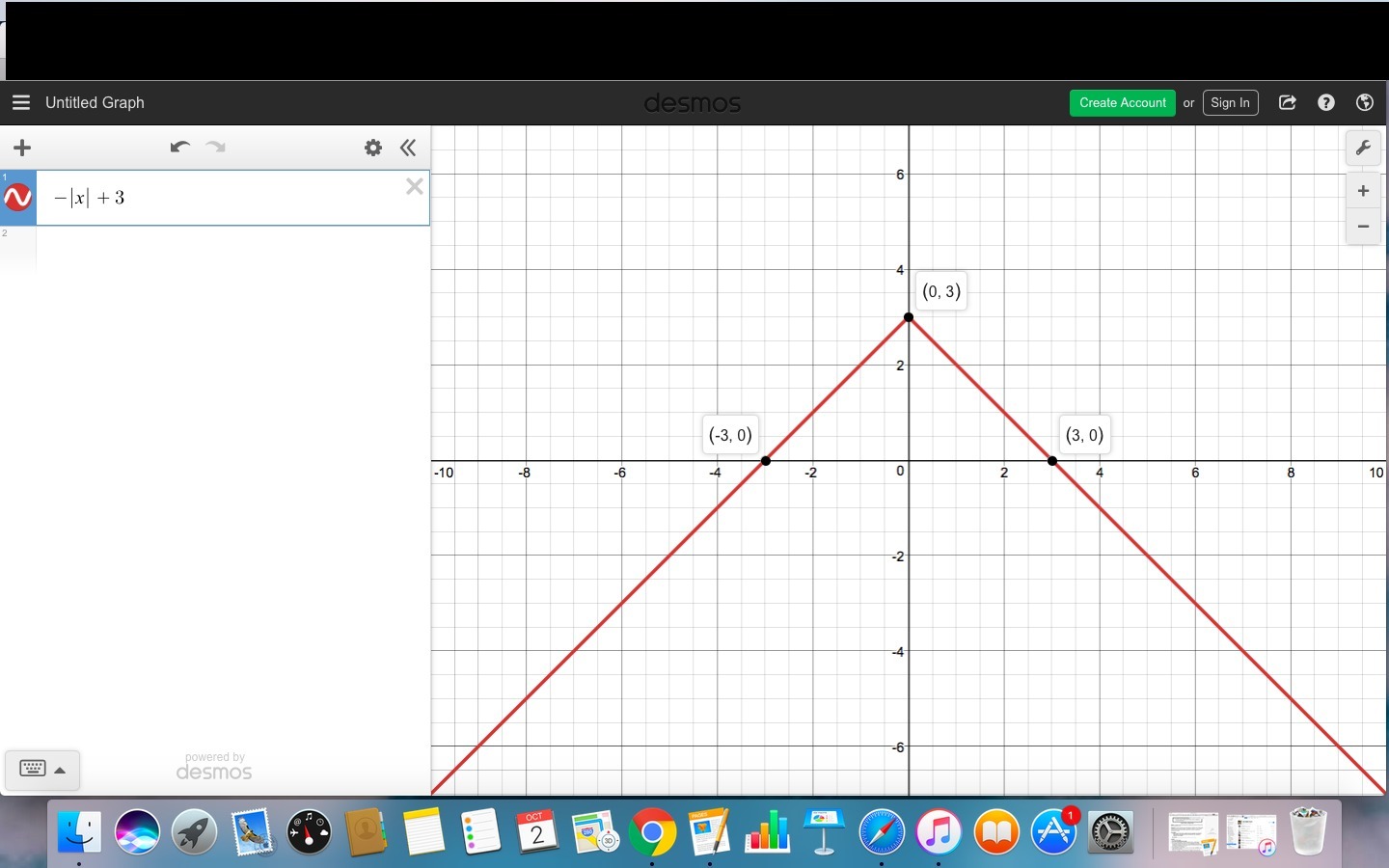Open the documents stack in Dock
The image size is (1389, 868).
(x=1193, y=832)
